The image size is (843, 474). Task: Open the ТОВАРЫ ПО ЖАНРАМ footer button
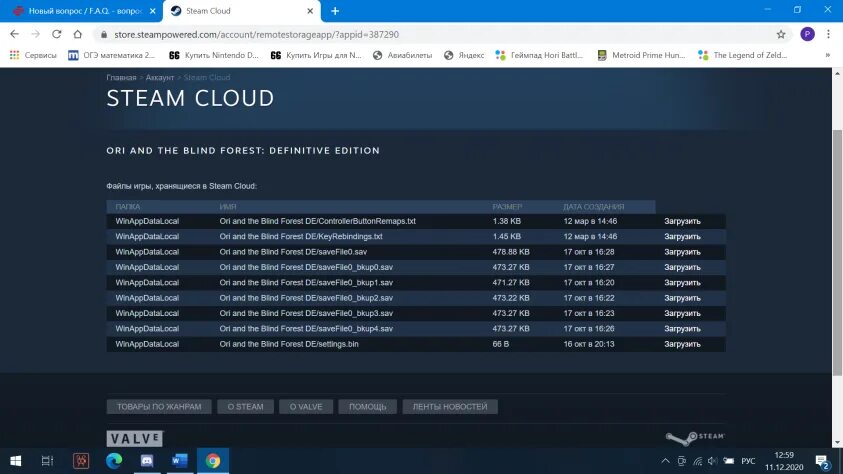click(x=159, y=407)
